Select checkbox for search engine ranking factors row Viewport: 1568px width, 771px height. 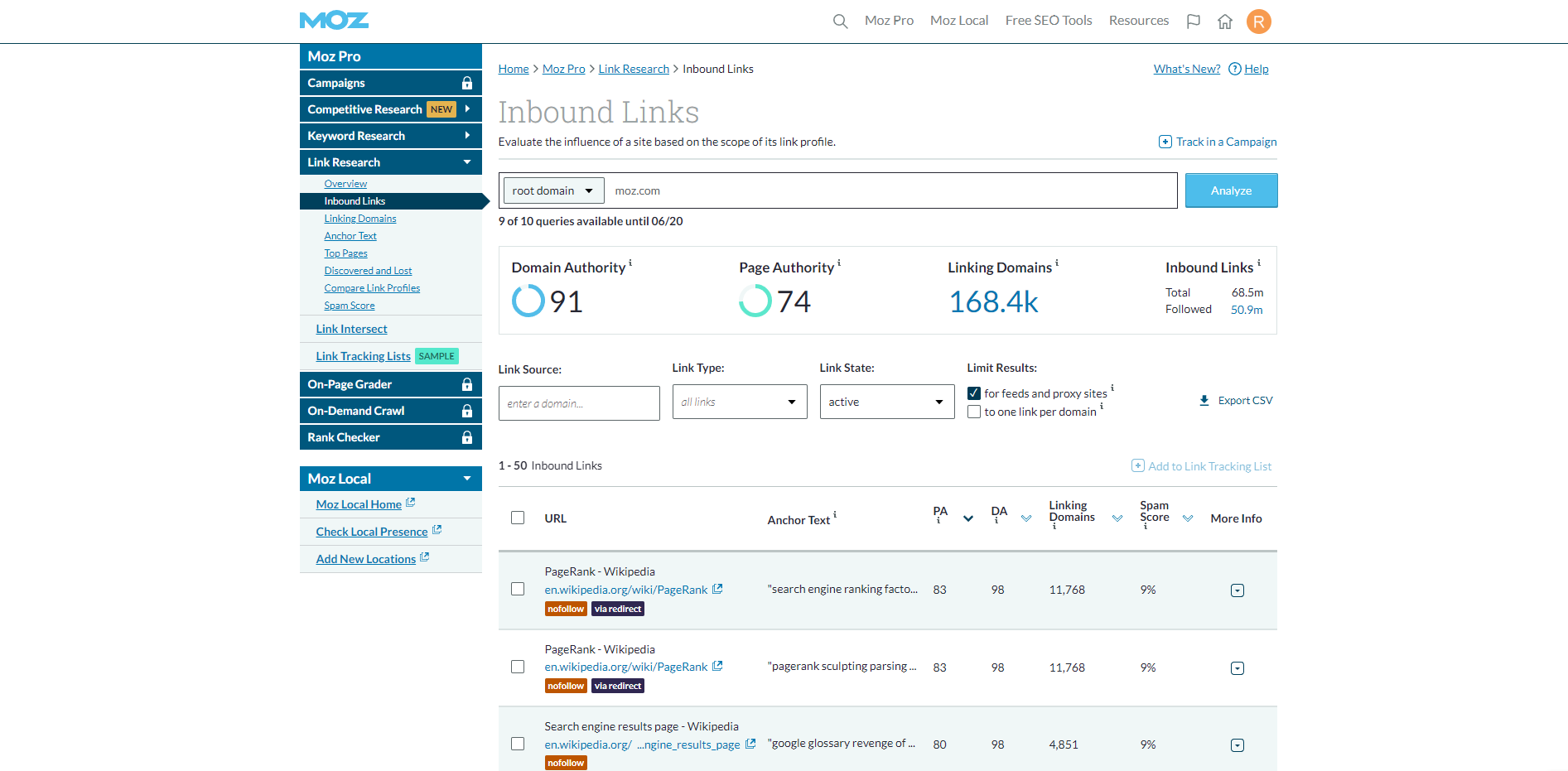click(518, 589)
